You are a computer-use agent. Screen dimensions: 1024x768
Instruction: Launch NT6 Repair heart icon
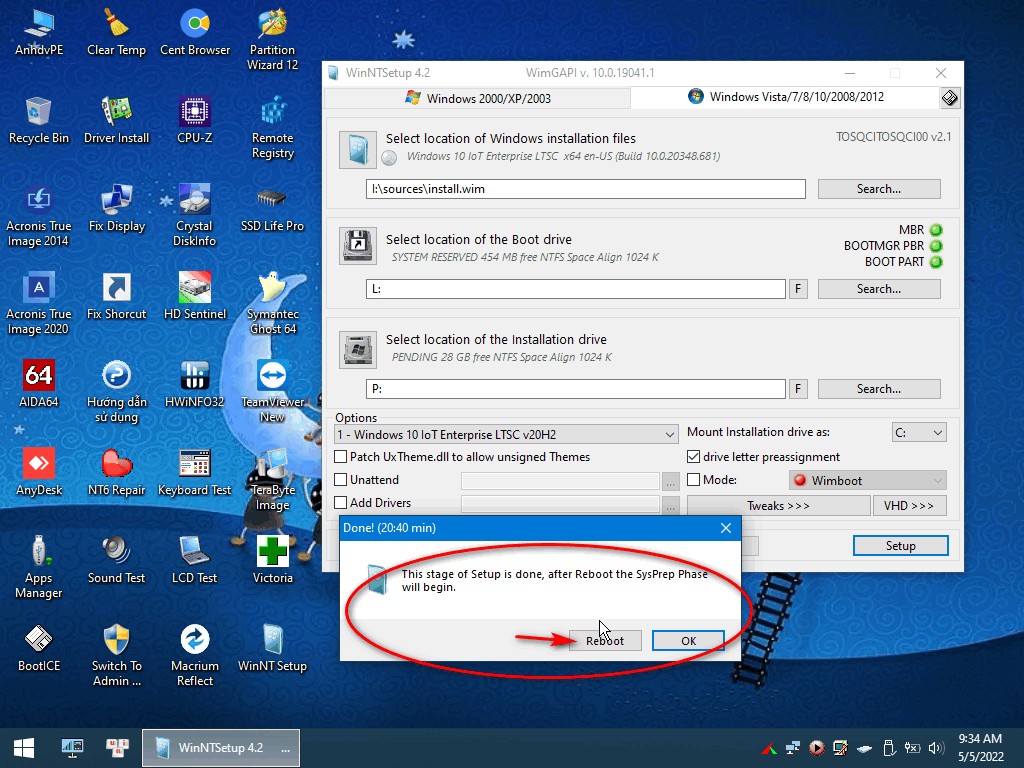[x=116, y=472]
